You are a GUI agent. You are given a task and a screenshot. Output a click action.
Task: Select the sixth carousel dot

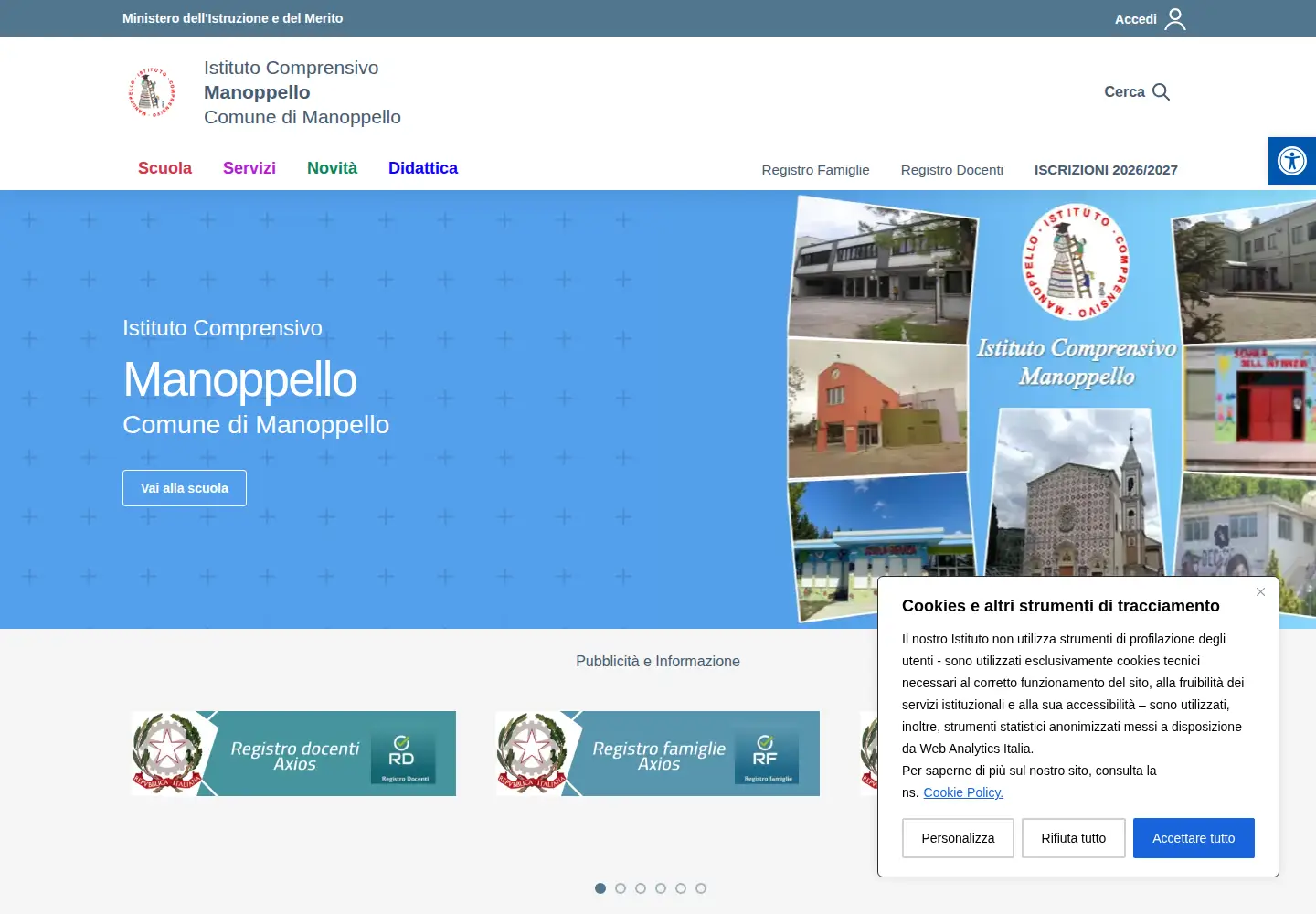(701, 888)
